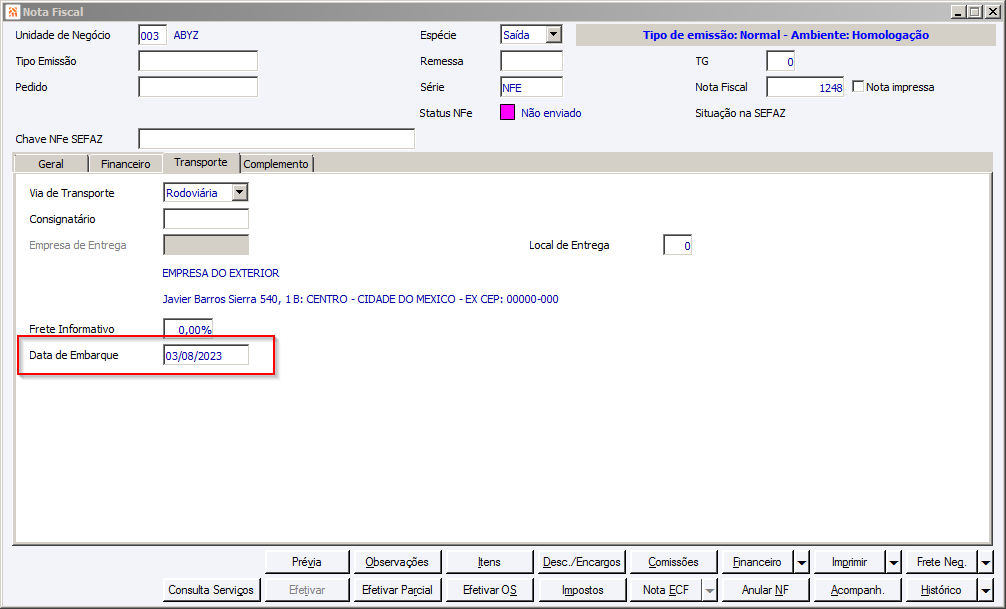Focus the Tipo Emissão field
The height and width of the screenshot is (609, 1006).
[x=198, y=61]
